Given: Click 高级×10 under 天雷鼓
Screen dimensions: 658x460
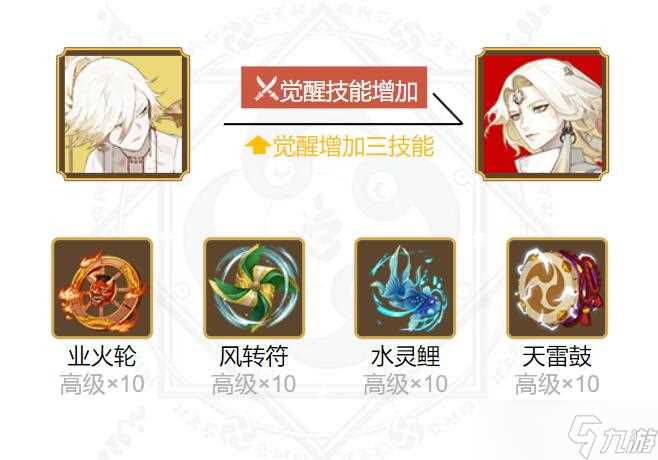Looking at the screenshot, I should [557, 384].
